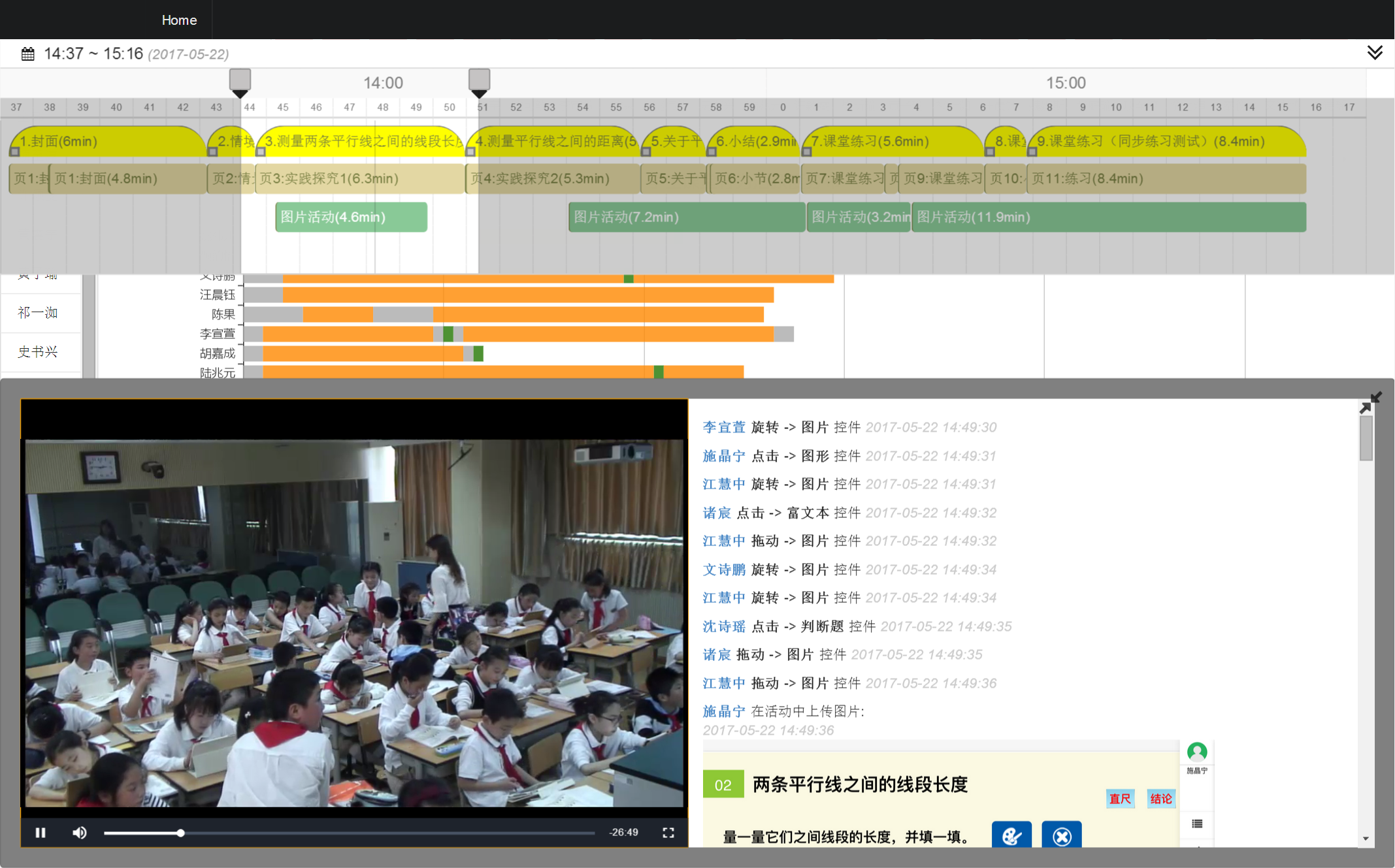Shrink the video panel via arrows icon
The image size is (1395, 868).
click(x=1370, y=402)
